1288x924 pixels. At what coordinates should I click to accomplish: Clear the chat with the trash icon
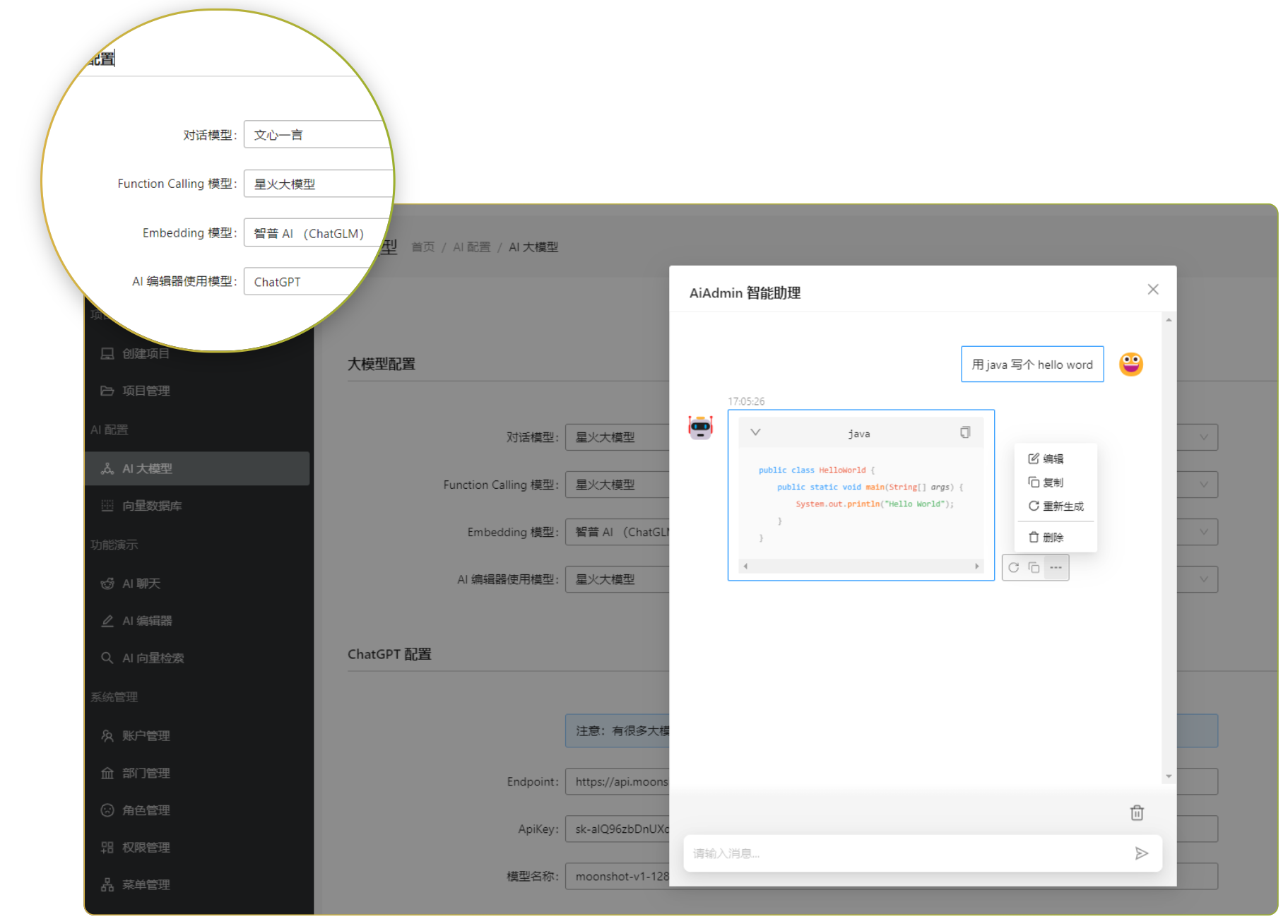1137,812
